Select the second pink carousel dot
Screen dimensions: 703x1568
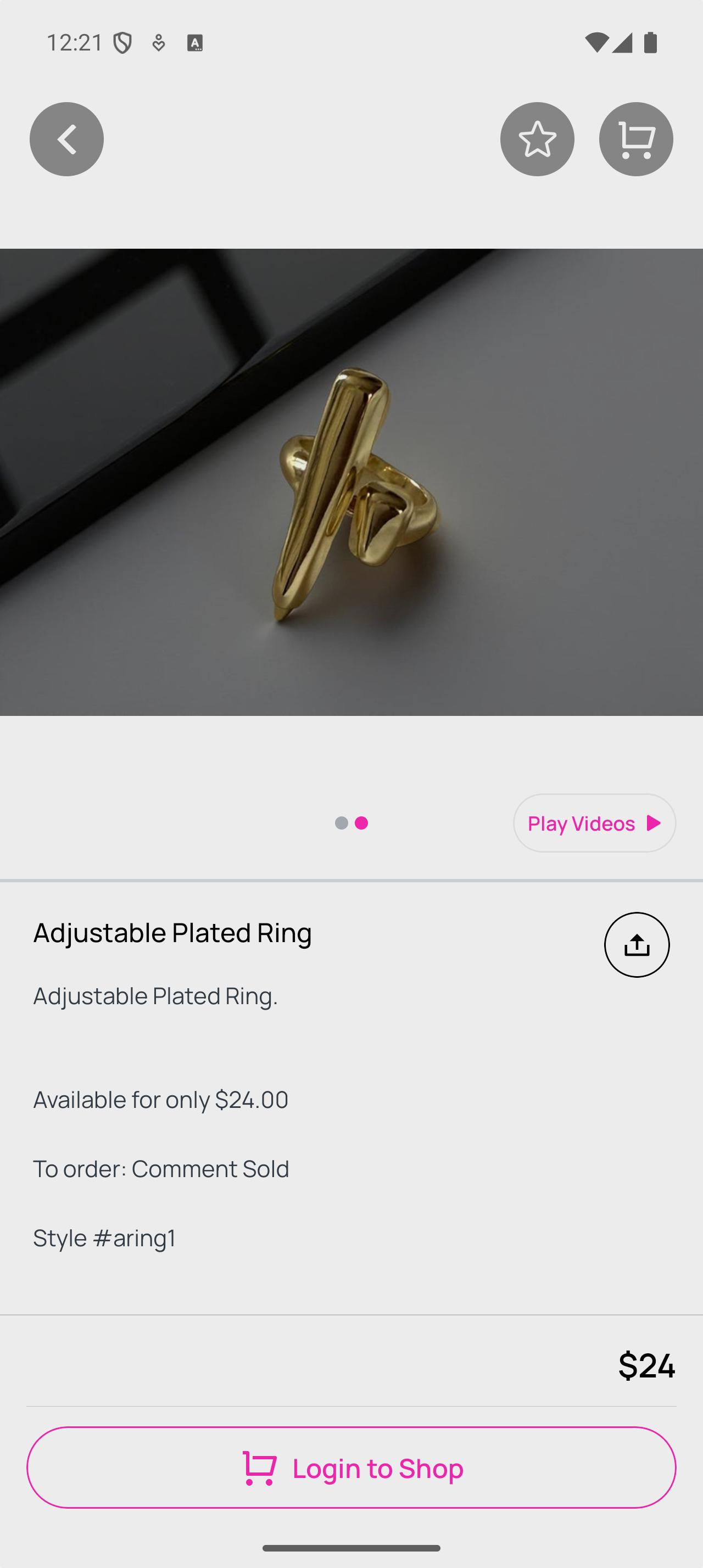[361, 823]
